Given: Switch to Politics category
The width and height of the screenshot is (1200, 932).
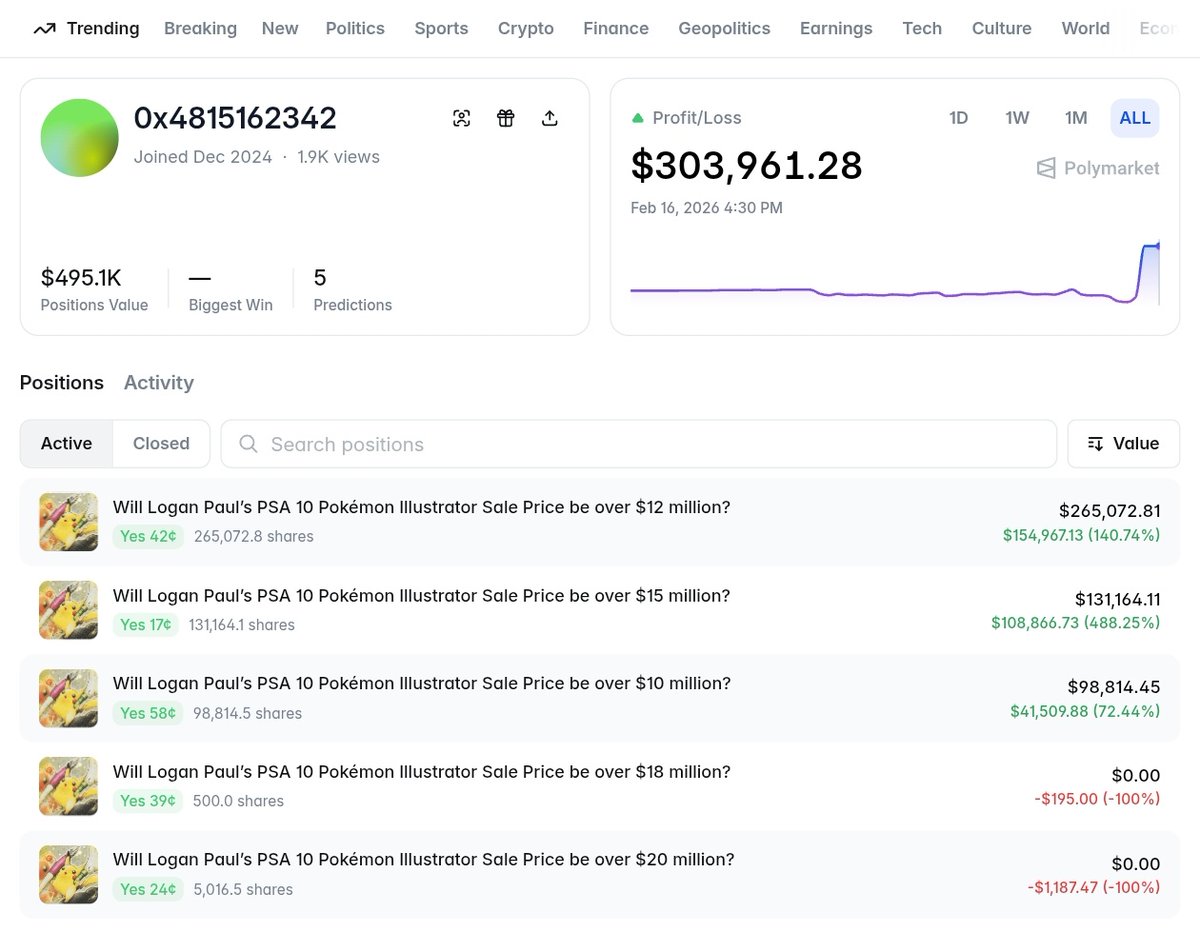Looking at the screenshot, I should (x=355, y=28).
